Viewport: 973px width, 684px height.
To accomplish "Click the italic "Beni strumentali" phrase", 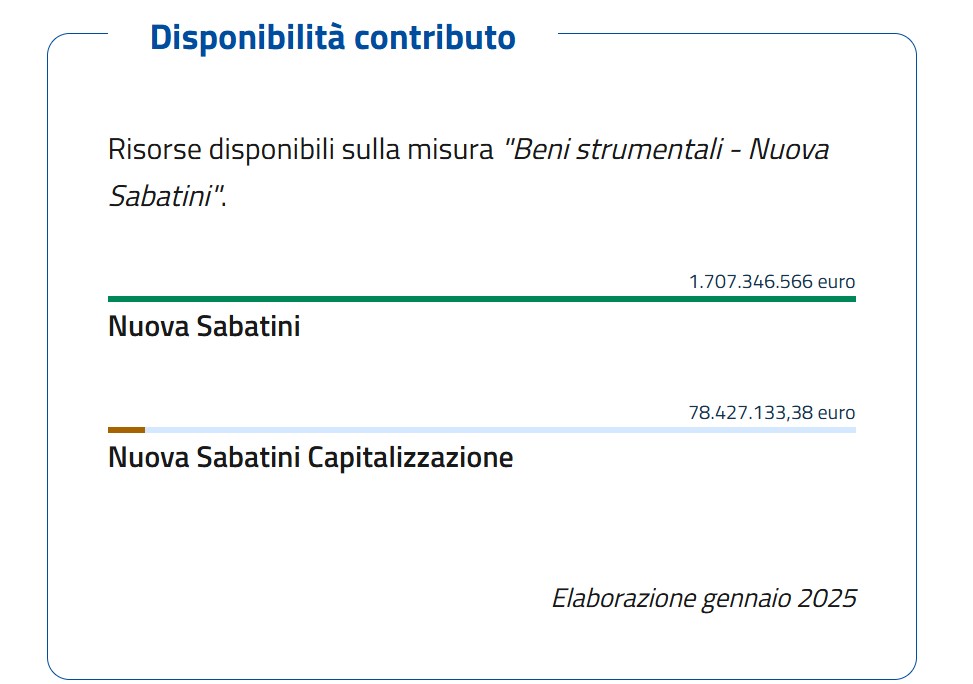I will (620, 150).
